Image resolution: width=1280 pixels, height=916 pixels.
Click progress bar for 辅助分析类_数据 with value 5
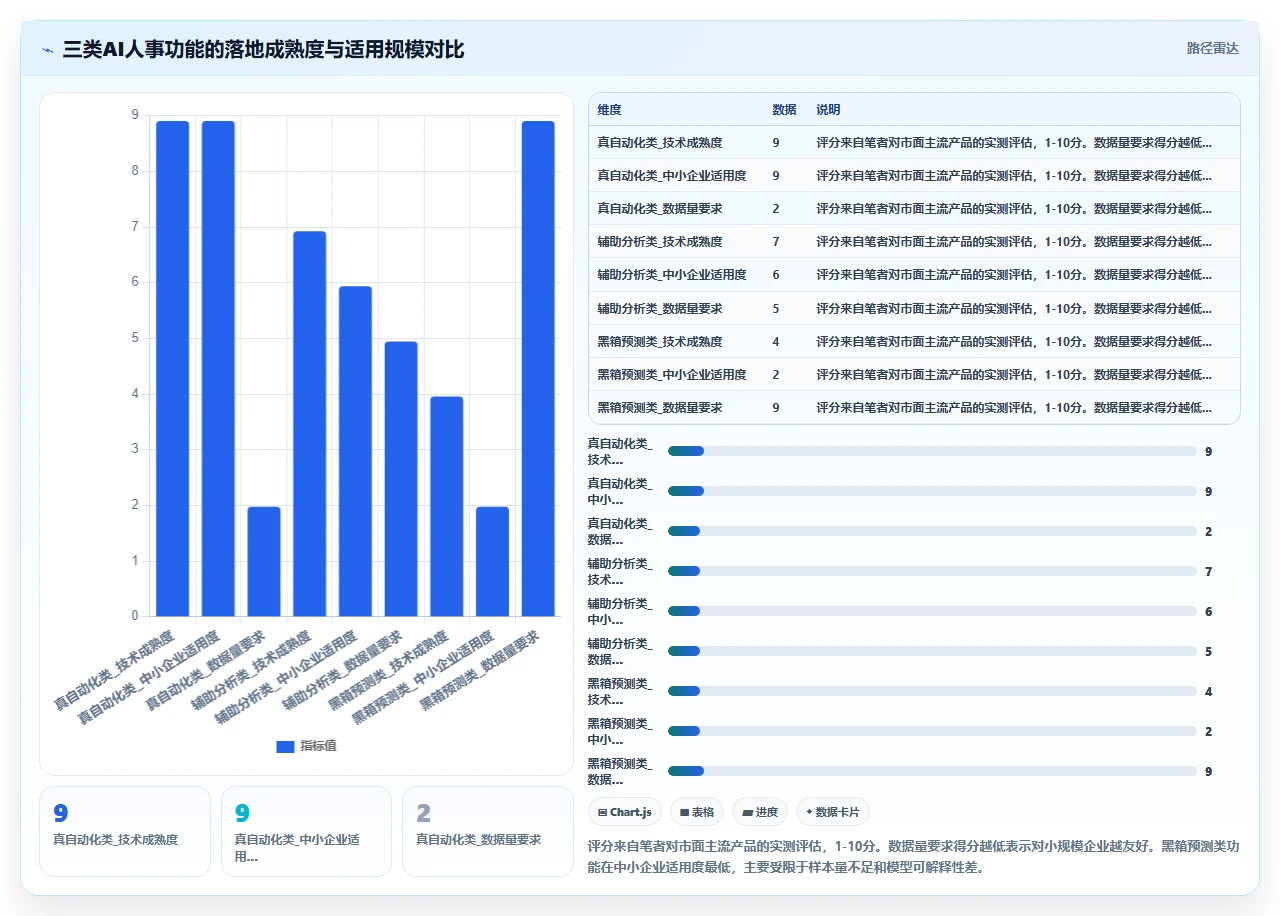point(932,651)
